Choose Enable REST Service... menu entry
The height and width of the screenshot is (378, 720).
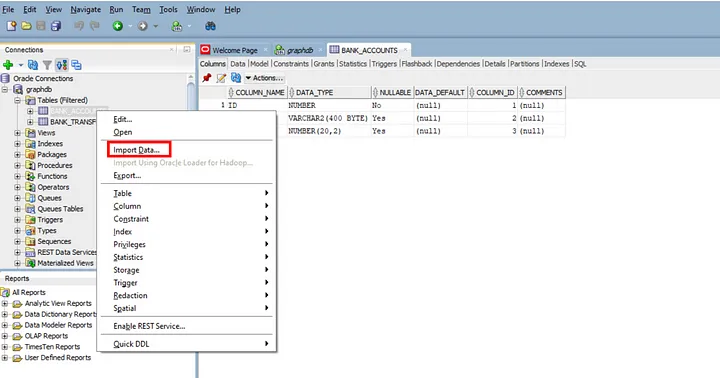click(187, 326)
